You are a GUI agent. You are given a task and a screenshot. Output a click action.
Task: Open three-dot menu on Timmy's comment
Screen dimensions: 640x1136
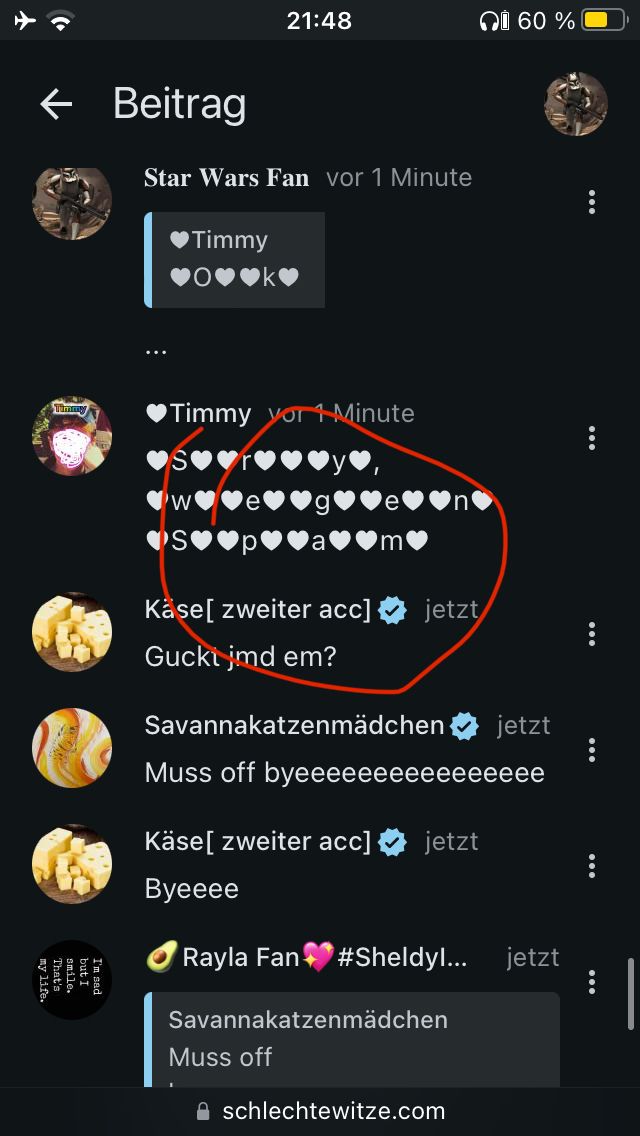point(592,438)
